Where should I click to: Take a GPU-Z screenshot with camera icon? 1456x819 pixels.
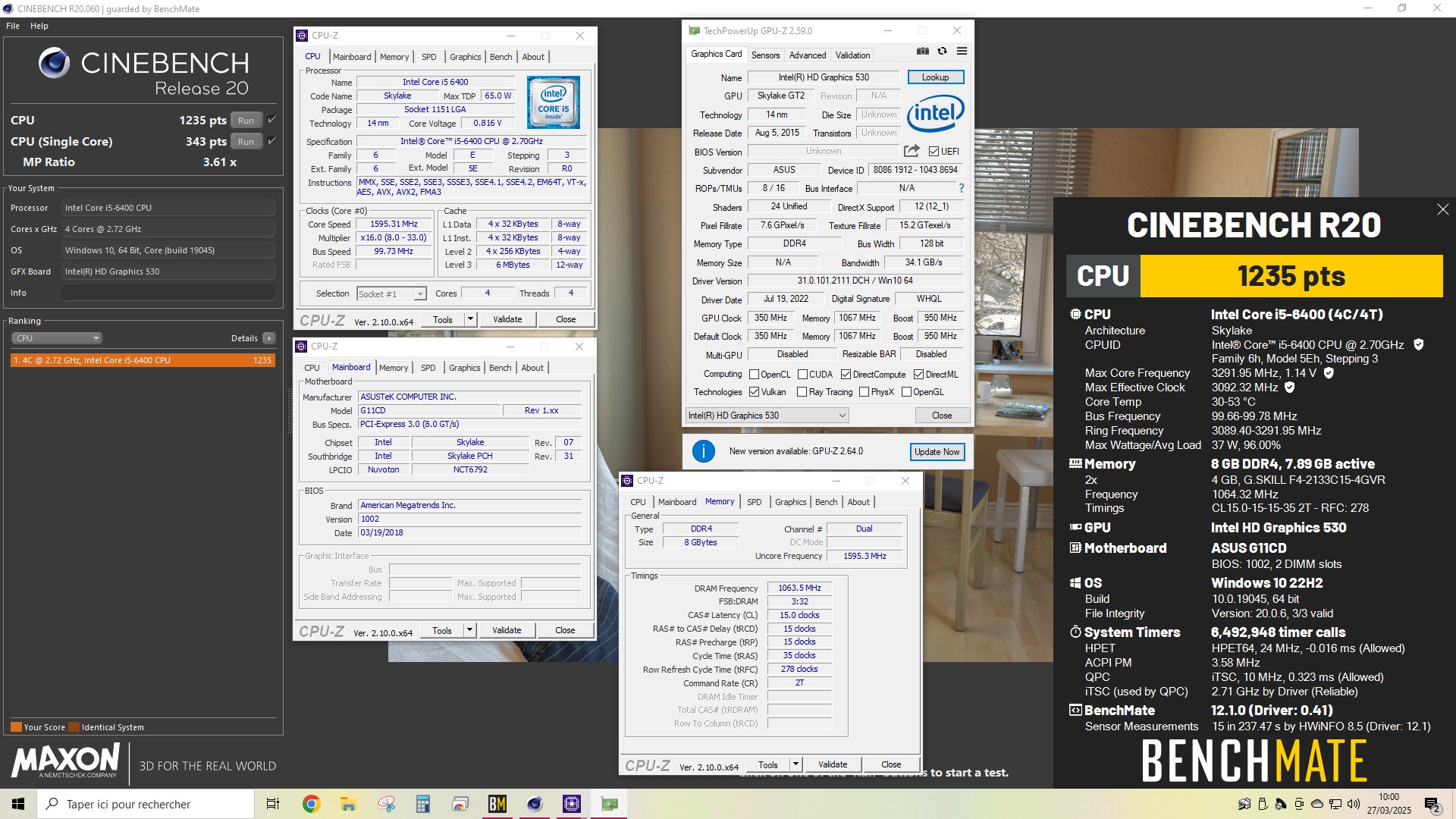coord(922,52)
